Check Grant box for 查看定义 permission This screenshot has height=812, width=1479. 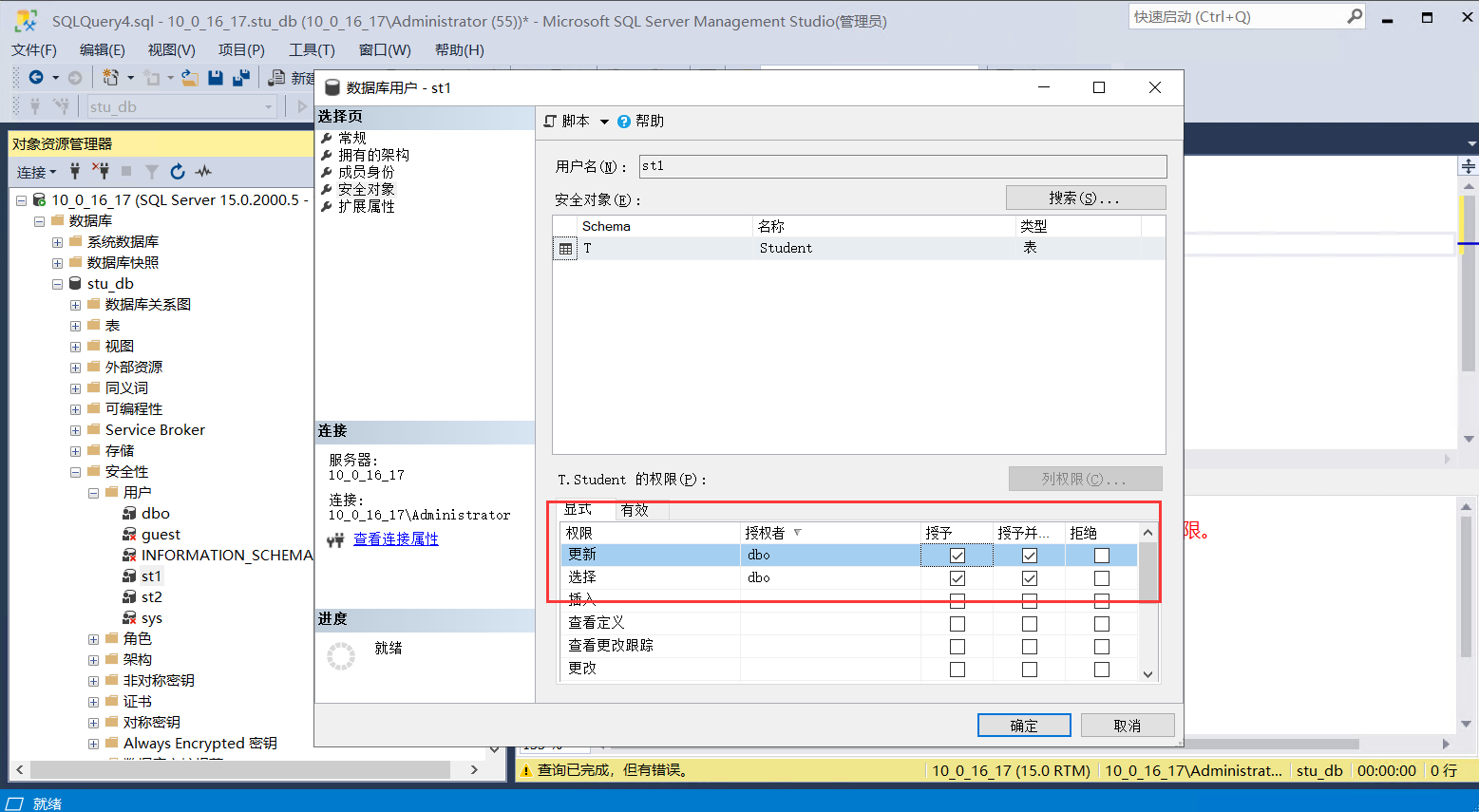958,624
